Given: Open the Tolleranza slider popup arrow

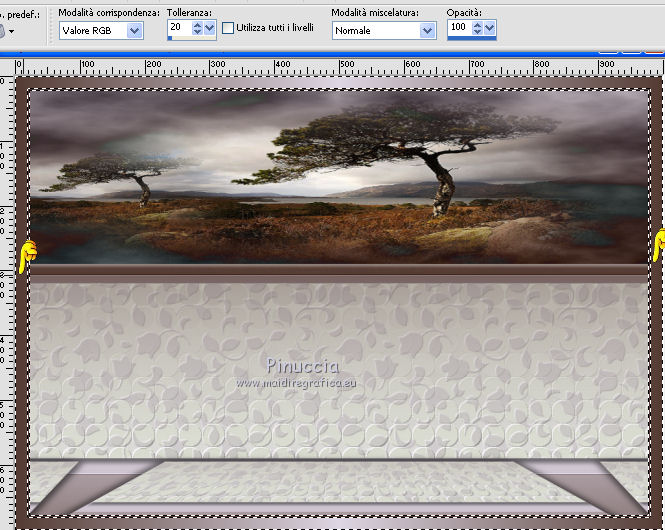Looking at the screenshot, I should (210, 28).
